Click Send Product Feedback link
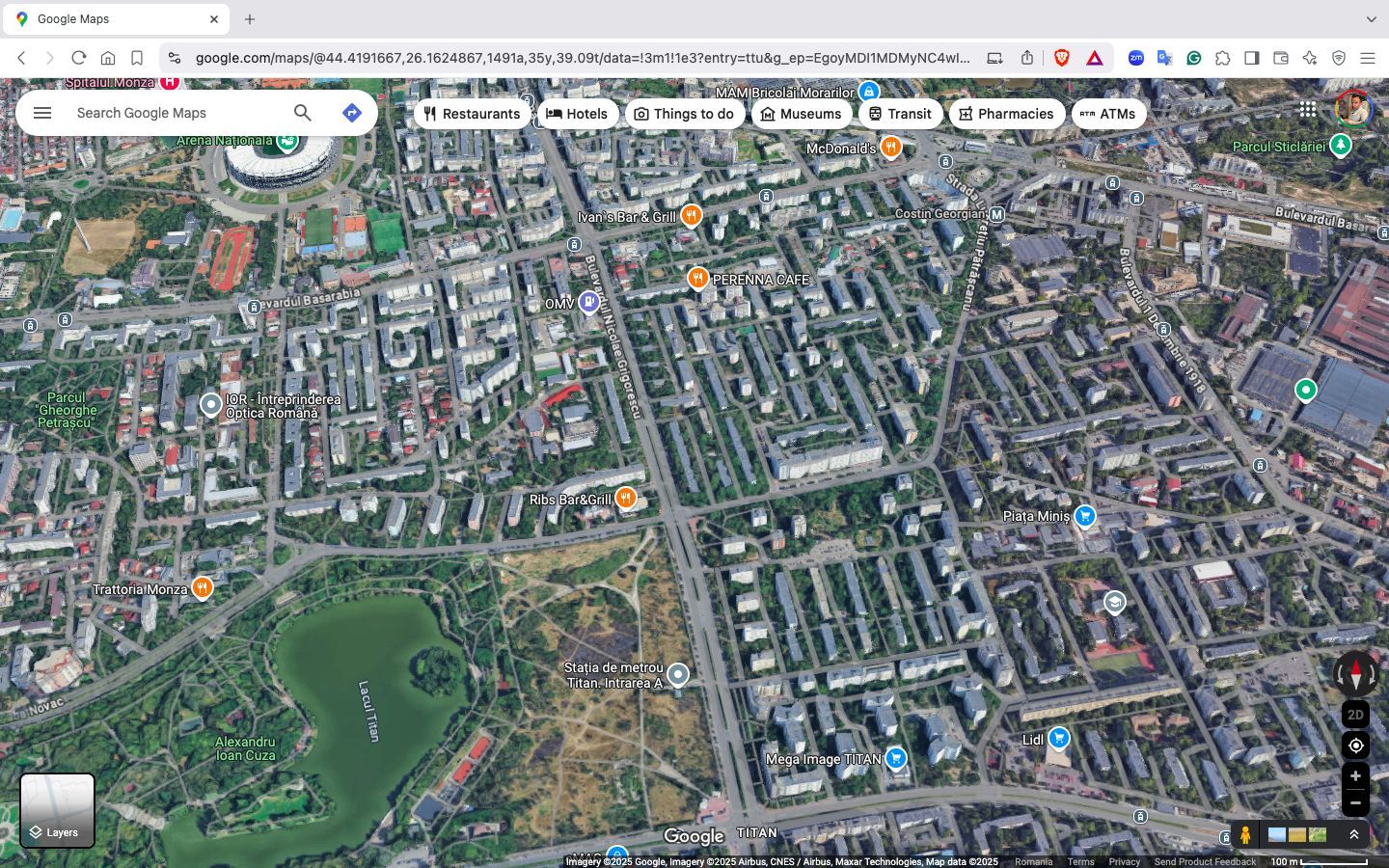Image resolution: width=1389 pixels, height=868 pixels. point(1205,862)
